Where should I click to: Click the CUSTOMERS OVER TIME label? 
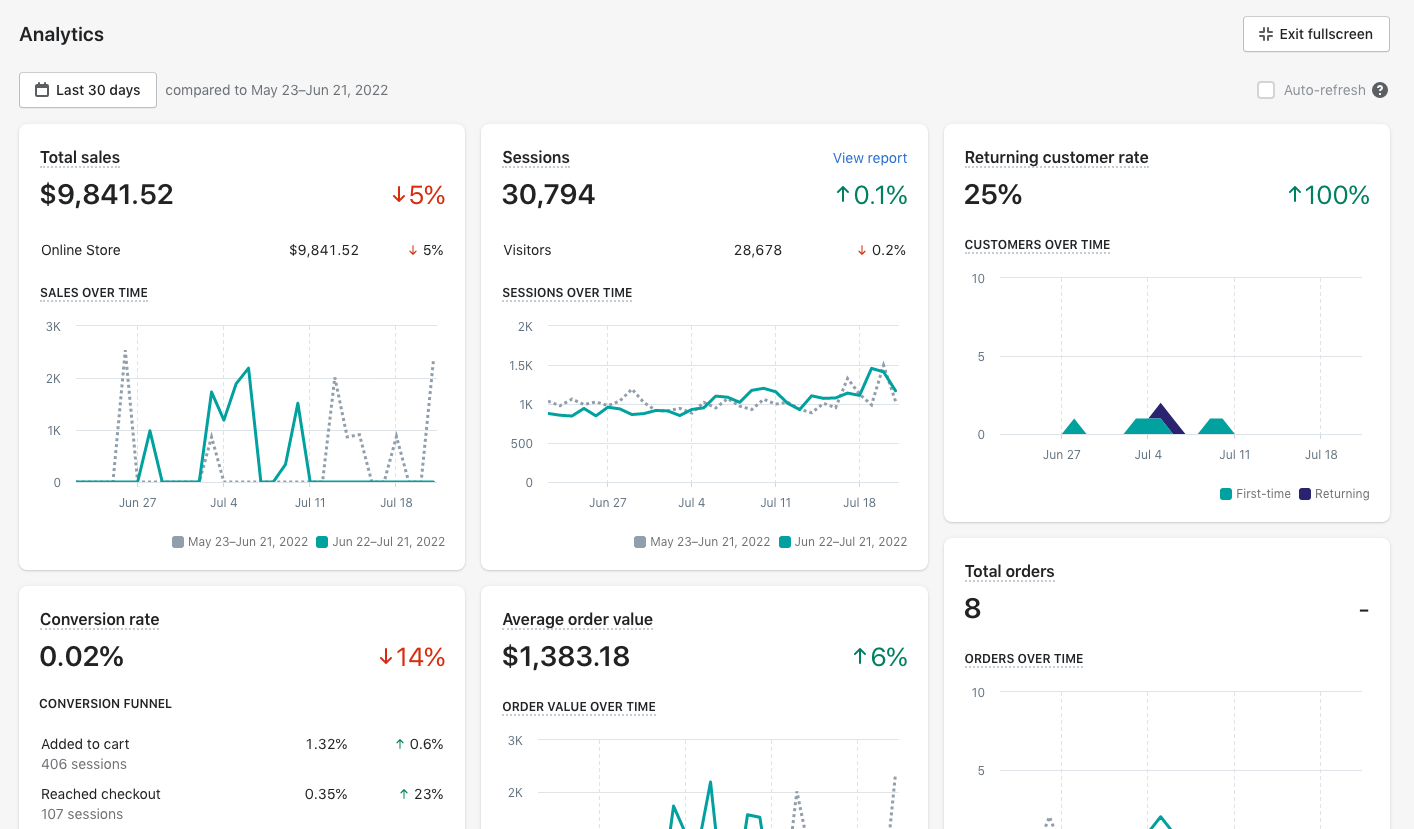1037,245
